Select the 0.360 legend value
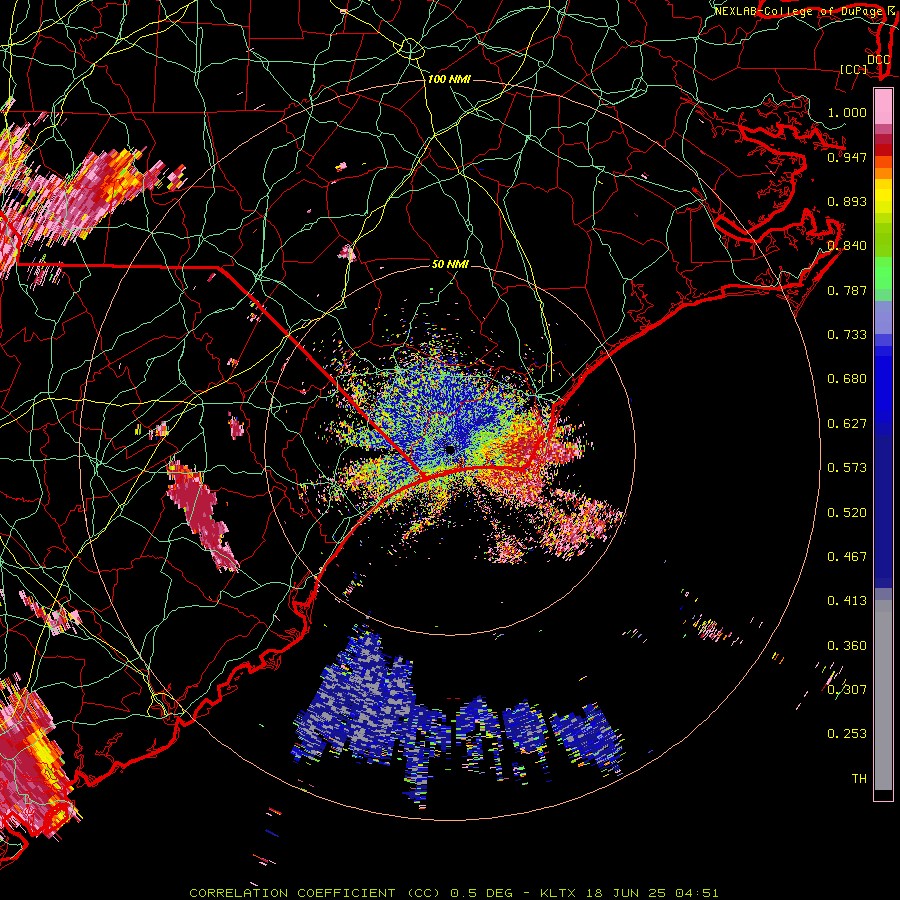 847,646
